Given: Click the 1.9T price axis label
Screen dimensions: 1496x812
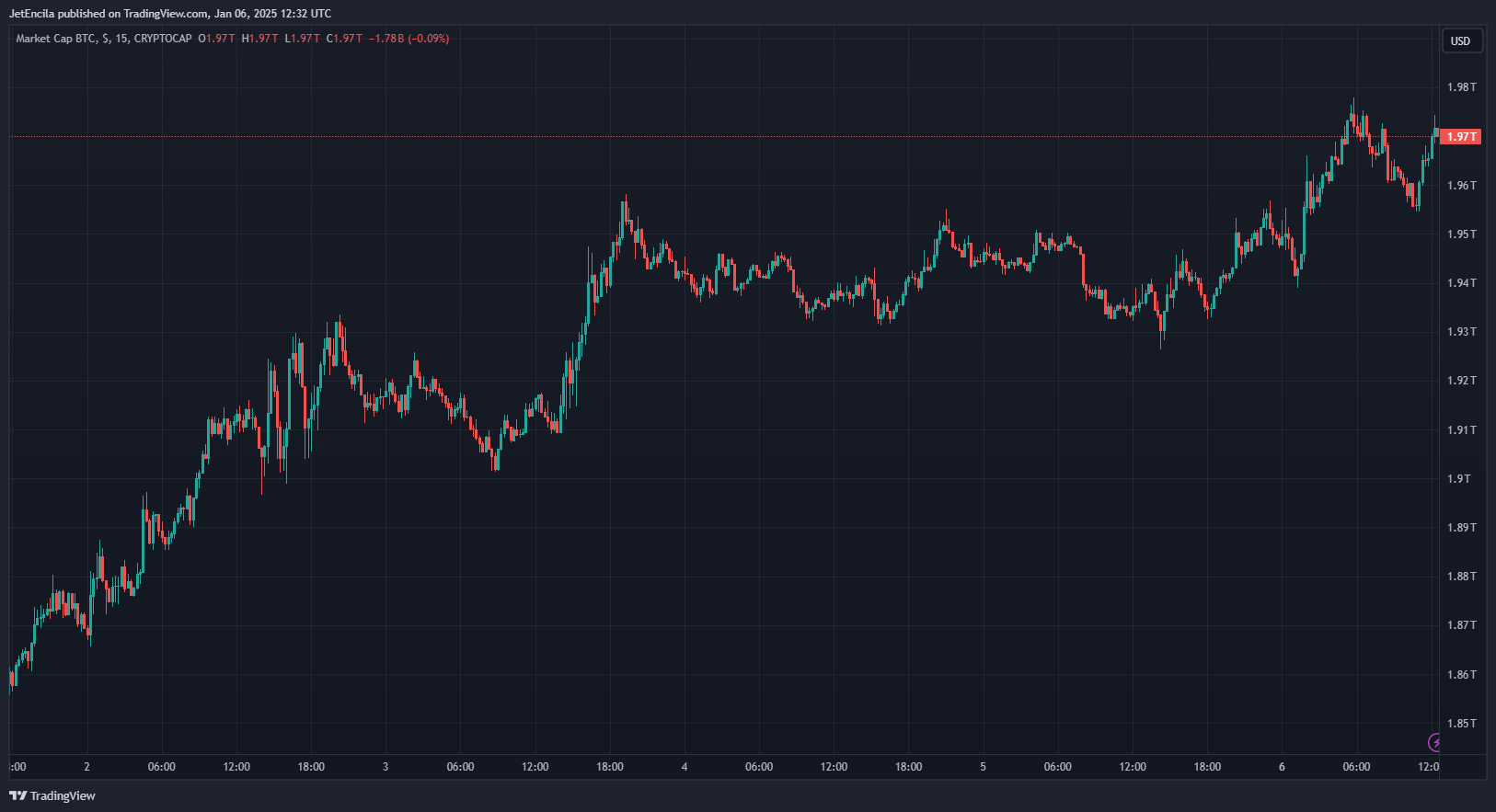Looking at the screenshot, I should 1459,478.
